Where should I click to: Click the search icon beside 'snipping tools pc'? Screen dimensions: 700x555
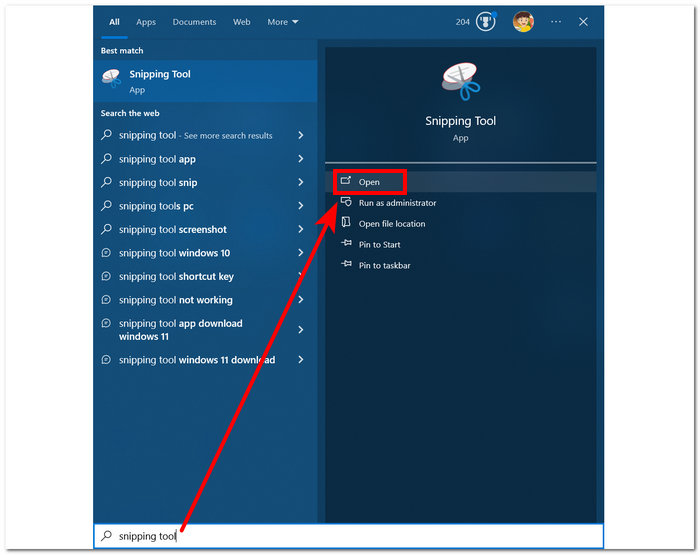pyautogui.click(x=106, y=205)
